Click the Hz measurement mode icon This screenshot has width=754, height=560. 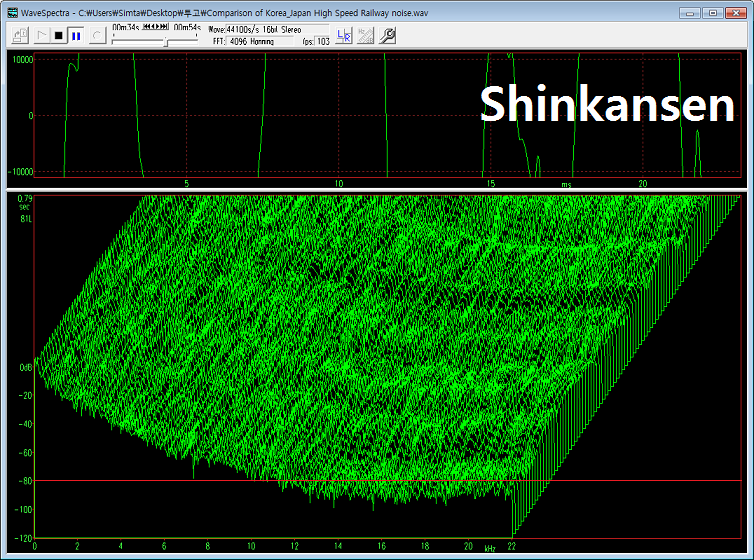[x=366, y=35]
